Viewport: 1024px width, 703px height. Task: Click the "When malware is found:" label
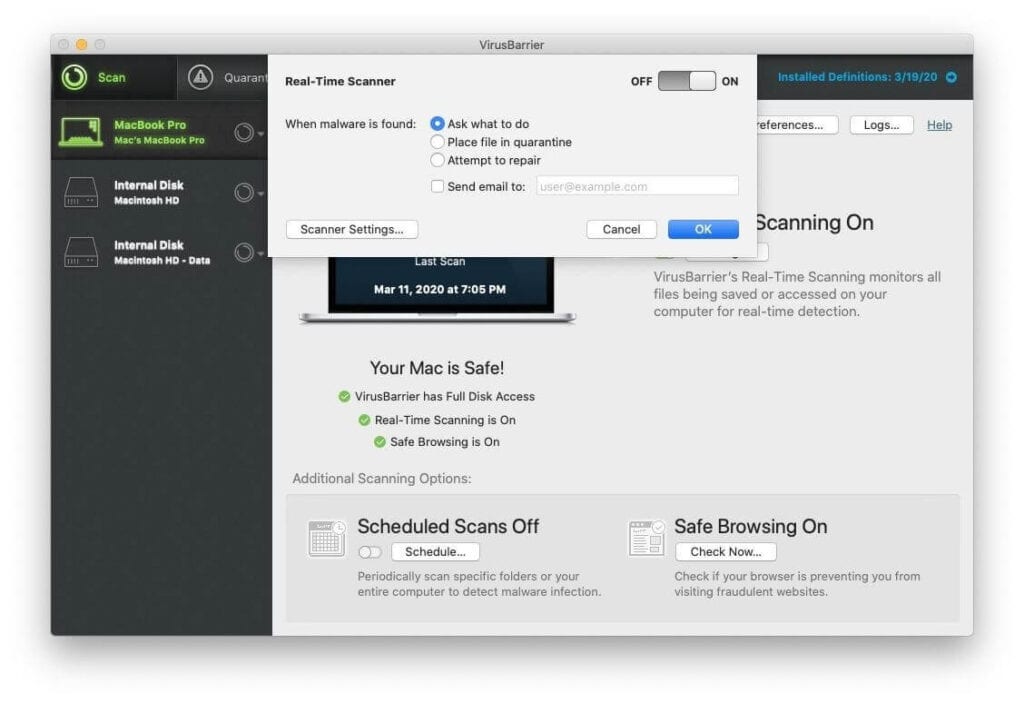coord(350,124)
